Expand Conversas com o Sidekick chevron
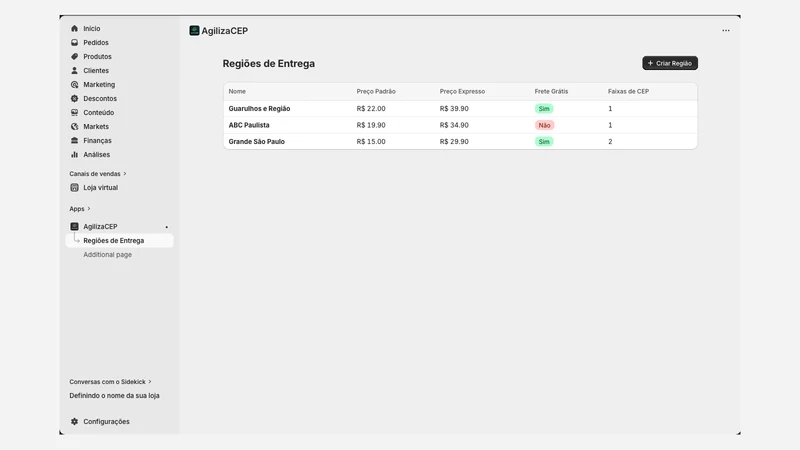The height and width of the screenshot is (450, 800). click(x=149, y=382)
